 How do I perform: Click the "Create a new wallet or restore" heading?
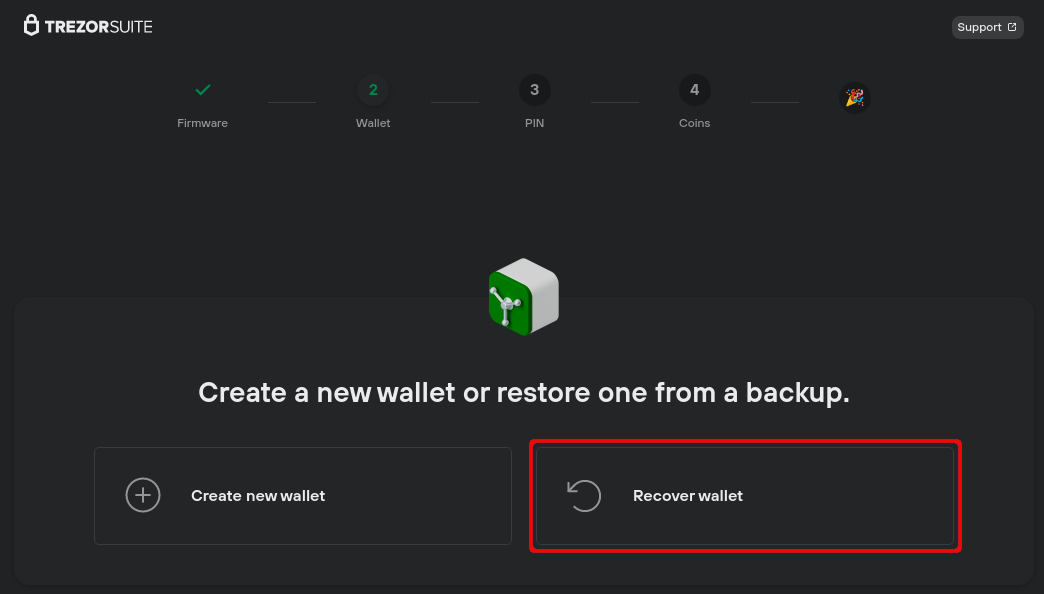524,392
